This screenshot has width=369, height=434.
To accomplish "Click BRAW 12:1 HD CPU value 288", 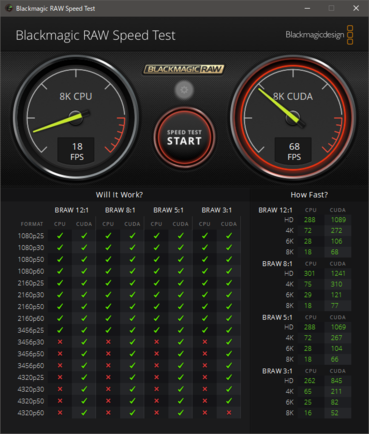I will [x=310, y=220].
